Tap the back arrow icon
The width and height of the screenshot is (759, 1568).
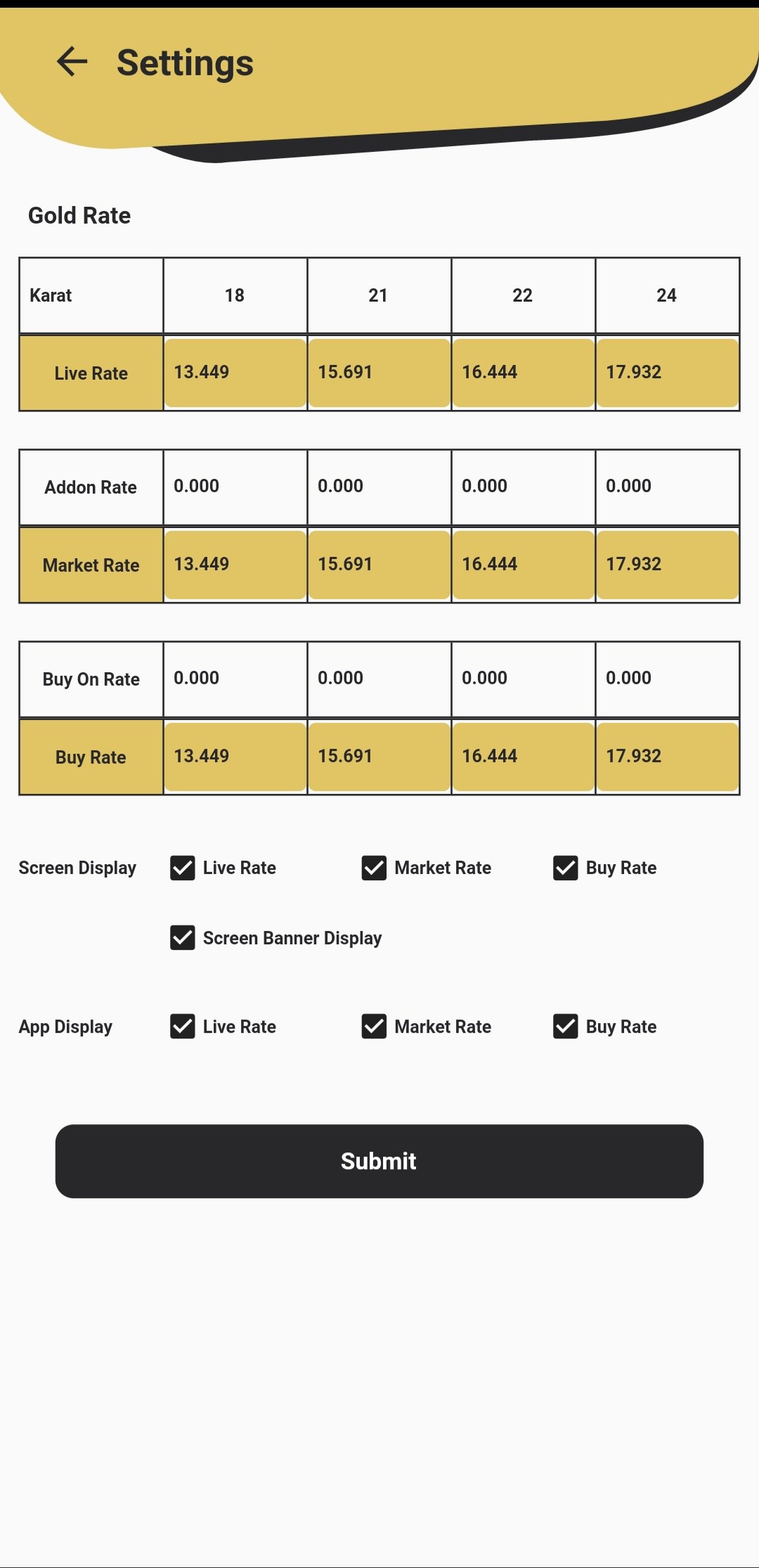[72, 62]
